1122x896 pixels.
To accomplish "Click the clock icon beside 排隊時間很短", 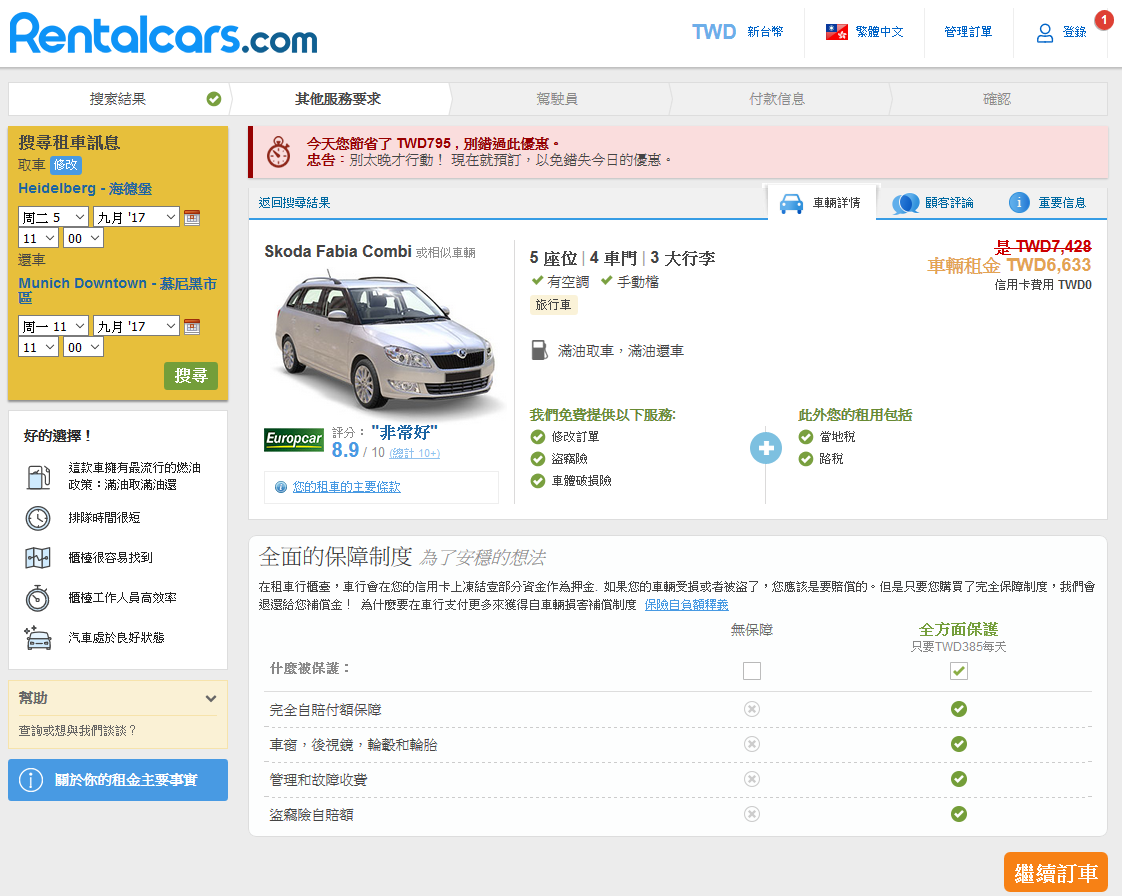I will pos(38,517).
